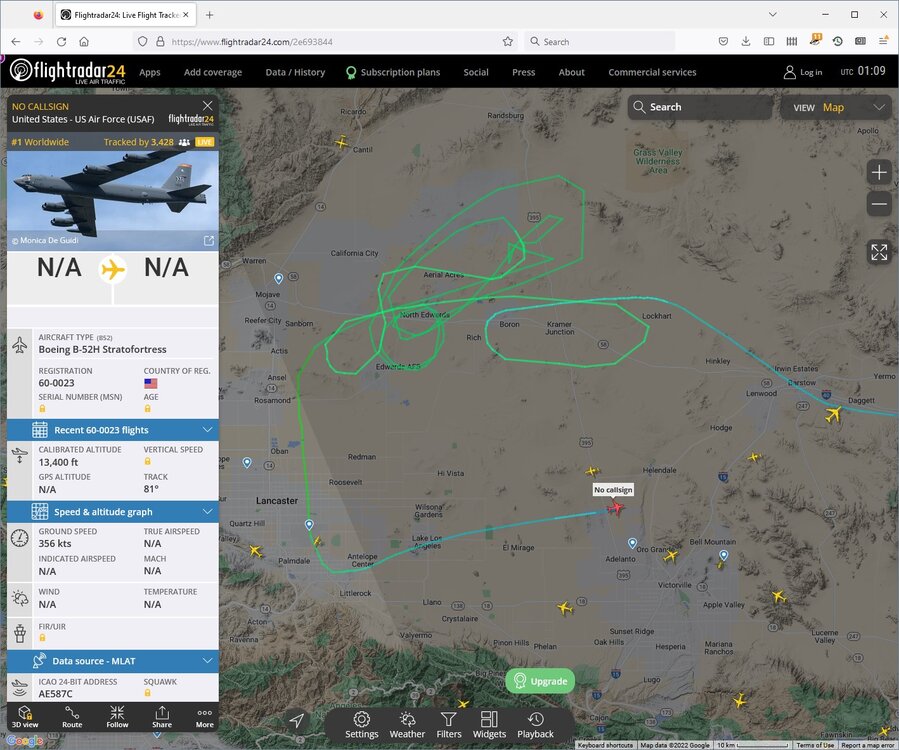Open the Widgets panel

click(489, 725)
